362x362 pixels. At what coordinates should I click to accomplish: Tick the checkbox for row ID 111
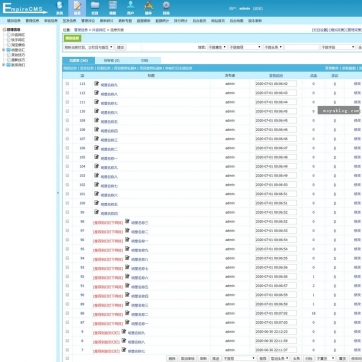tap(67, 102)
